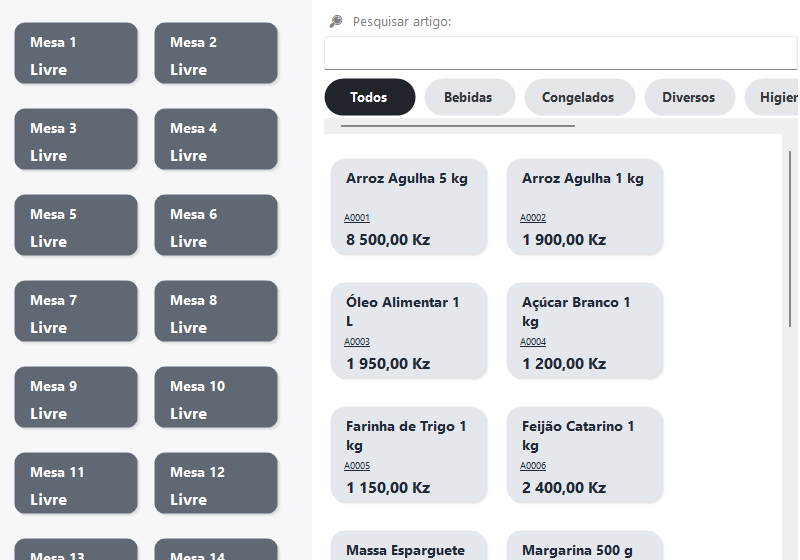Open the Congelados category tab
Screen dimensions: 800x560
tap(580, 97)
